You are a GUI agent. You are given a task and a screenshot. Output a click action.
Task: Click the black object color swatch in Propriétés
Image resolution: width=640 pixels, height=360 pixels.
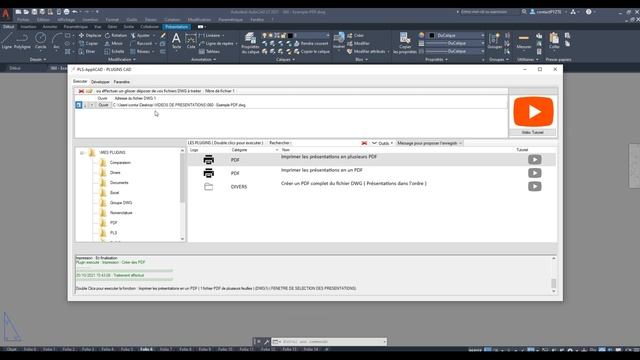point(431,36)
